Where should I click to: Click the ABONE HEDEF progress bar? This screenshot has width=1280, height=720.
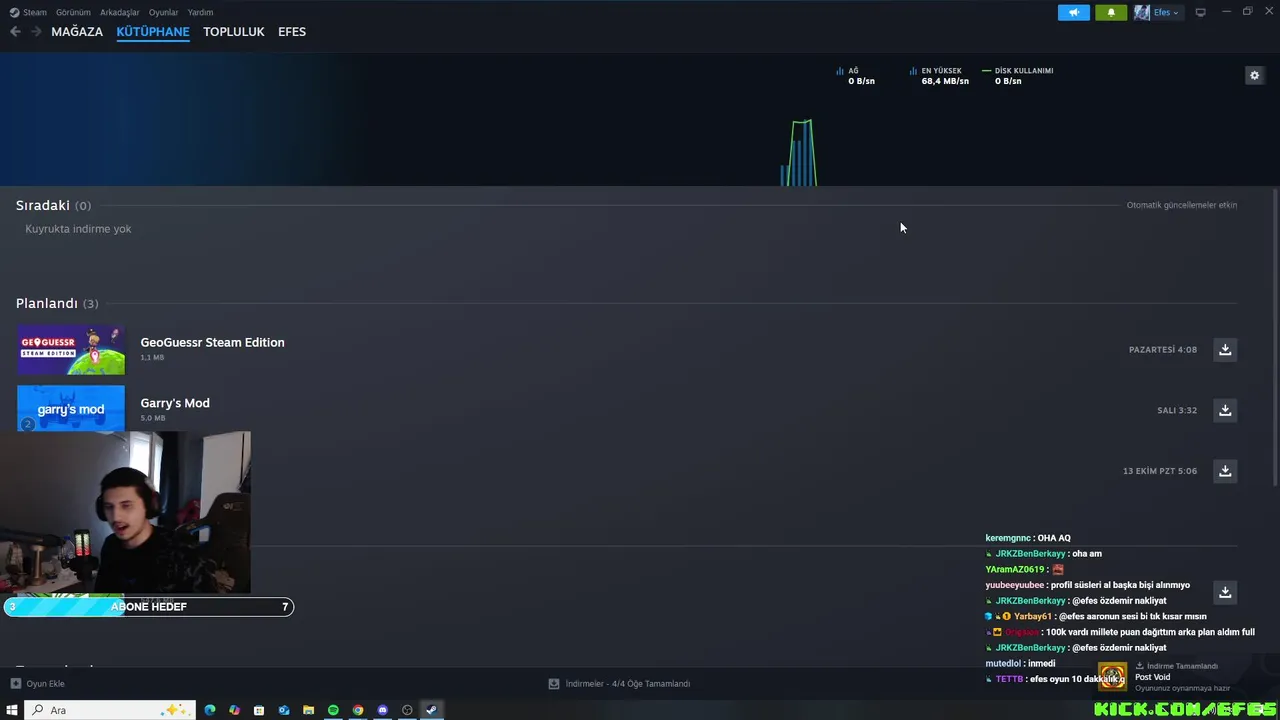point(148,607)
